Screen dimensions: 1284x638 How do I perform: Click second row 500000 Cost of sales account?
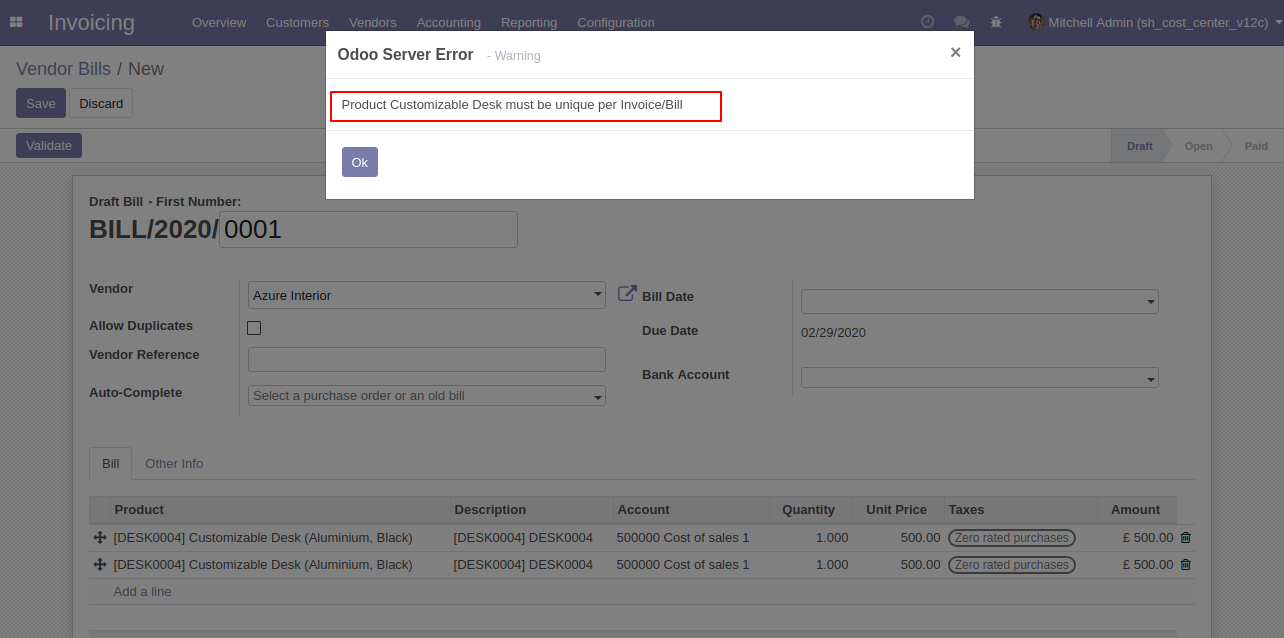pos(683,565)
